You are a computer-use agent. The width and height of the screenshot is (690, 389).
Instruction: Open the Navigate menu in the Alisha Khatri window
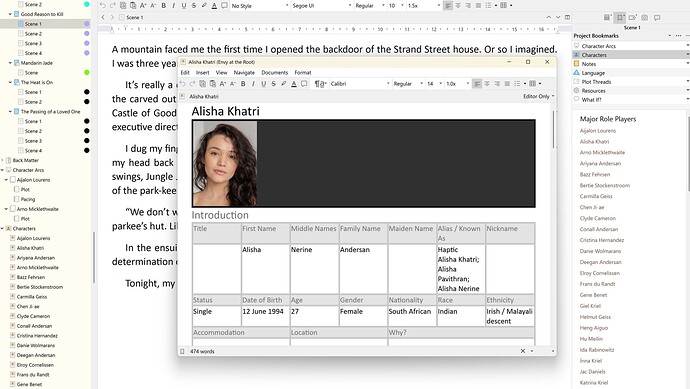tap(244, 73)
